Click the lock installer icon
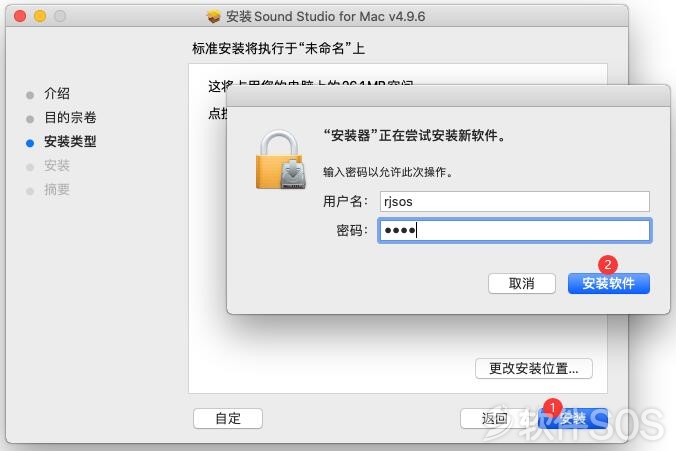676x451 pixels. click(x=281, y=160)
